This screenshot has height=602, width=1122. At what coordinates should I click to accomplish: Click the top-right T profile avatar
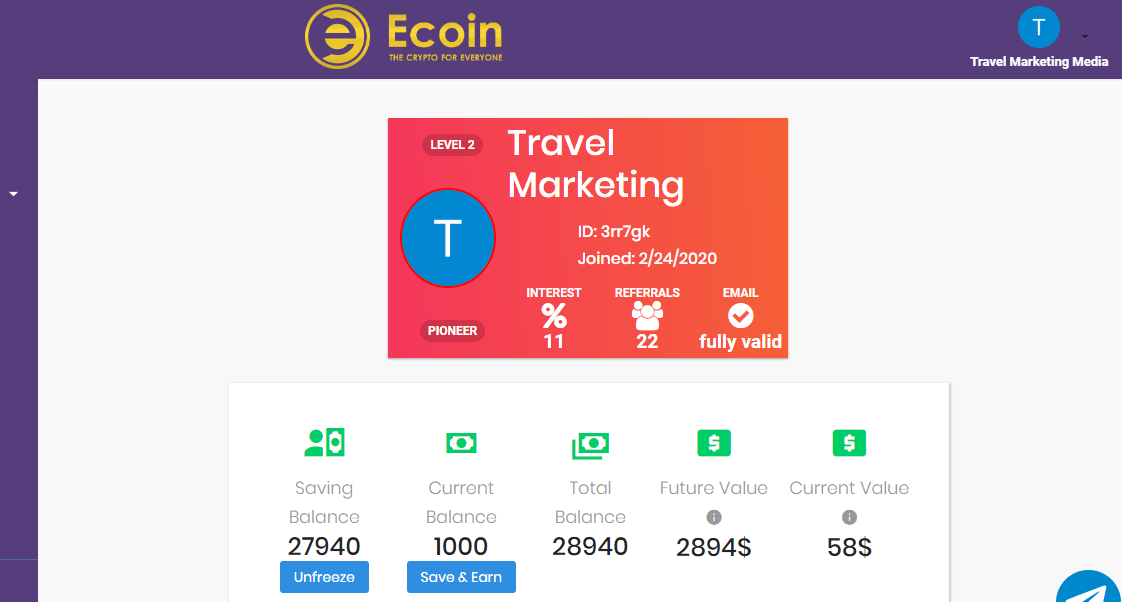point(1038,27)
